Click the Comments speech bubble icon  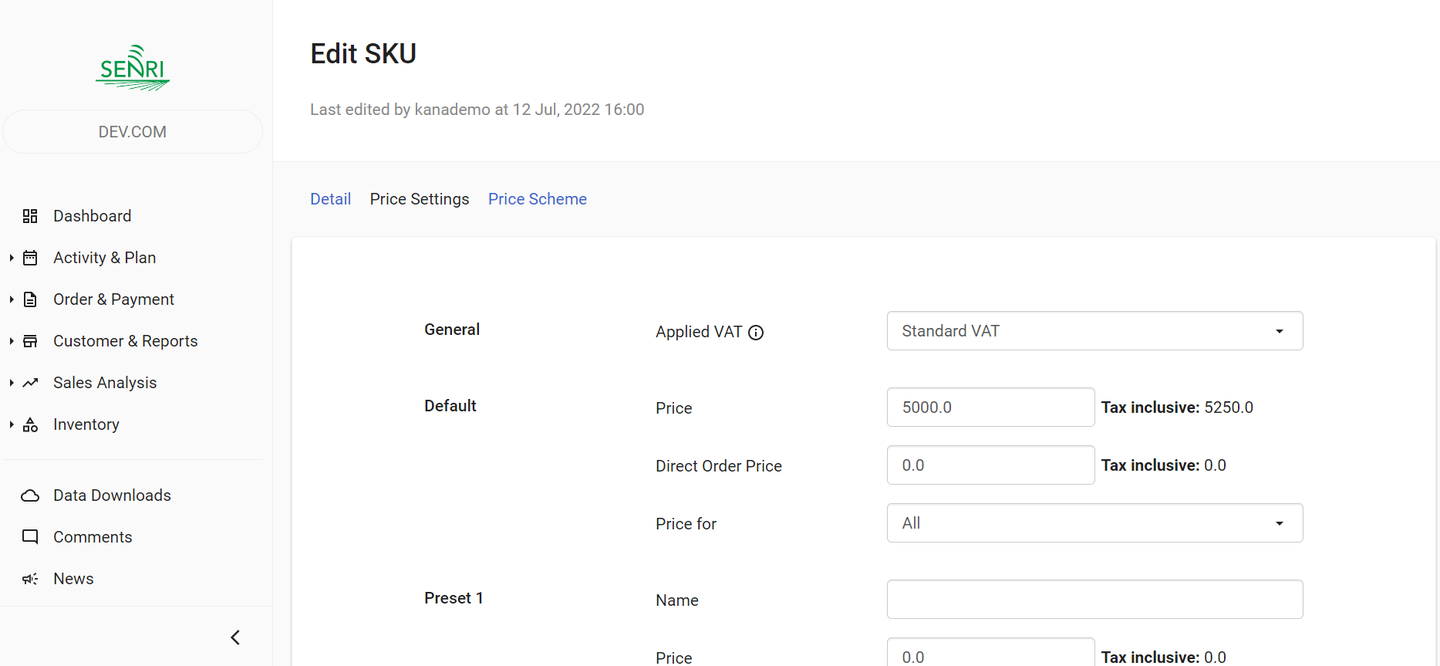tap(30, 537)
